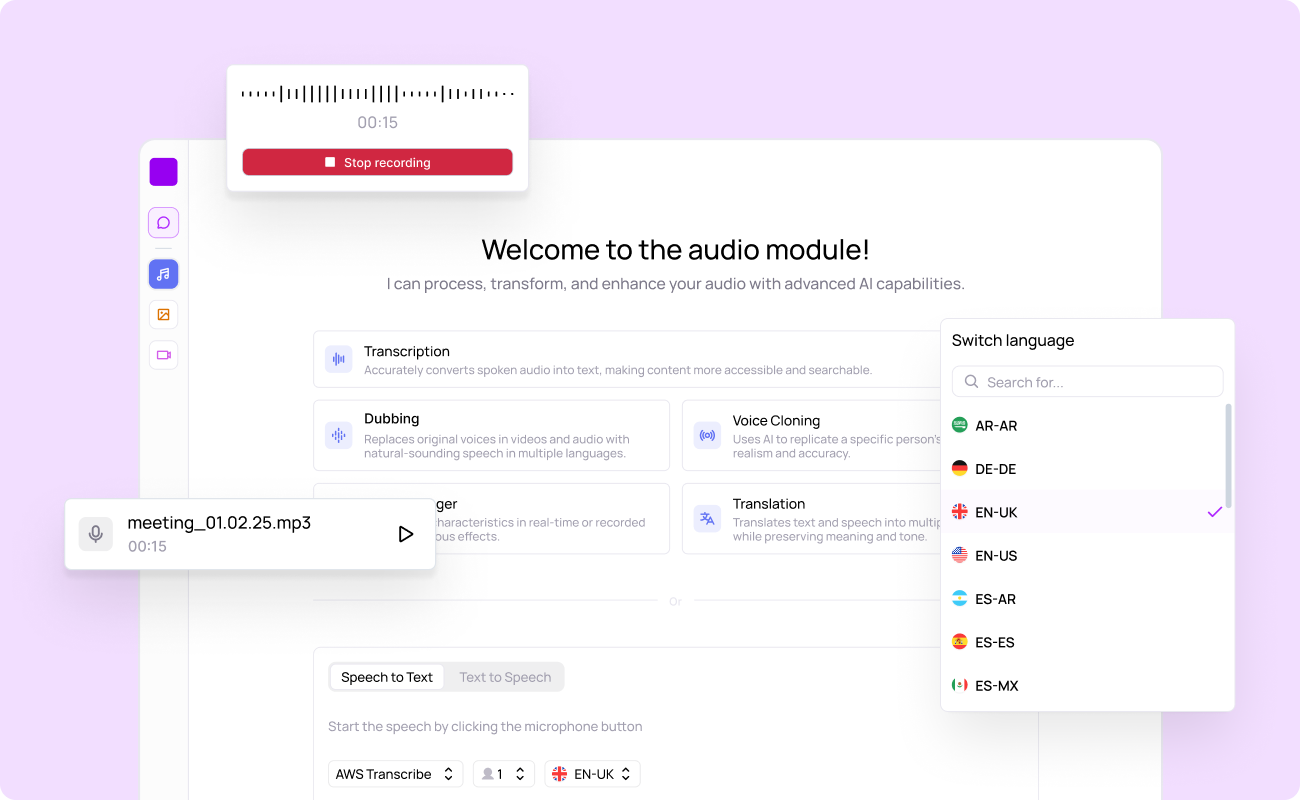Click the EN-US flag icon

click(x=960, y=555)
